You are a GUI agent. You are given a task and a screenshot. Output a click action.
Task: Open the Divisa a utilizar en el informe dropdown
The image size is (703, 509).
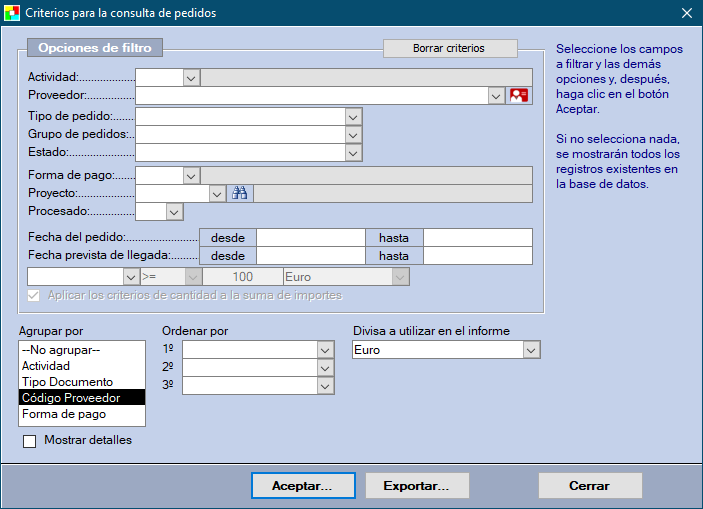coord(531,350)
